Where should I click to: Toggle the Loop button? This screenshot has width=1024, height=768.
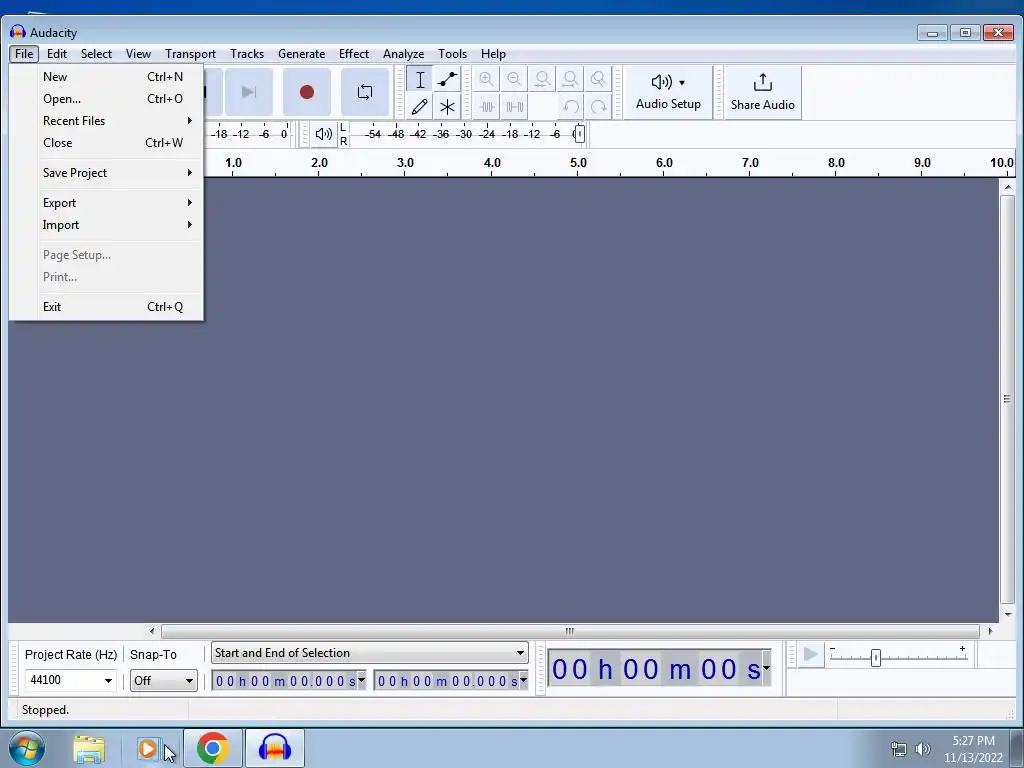pos(365,92)
